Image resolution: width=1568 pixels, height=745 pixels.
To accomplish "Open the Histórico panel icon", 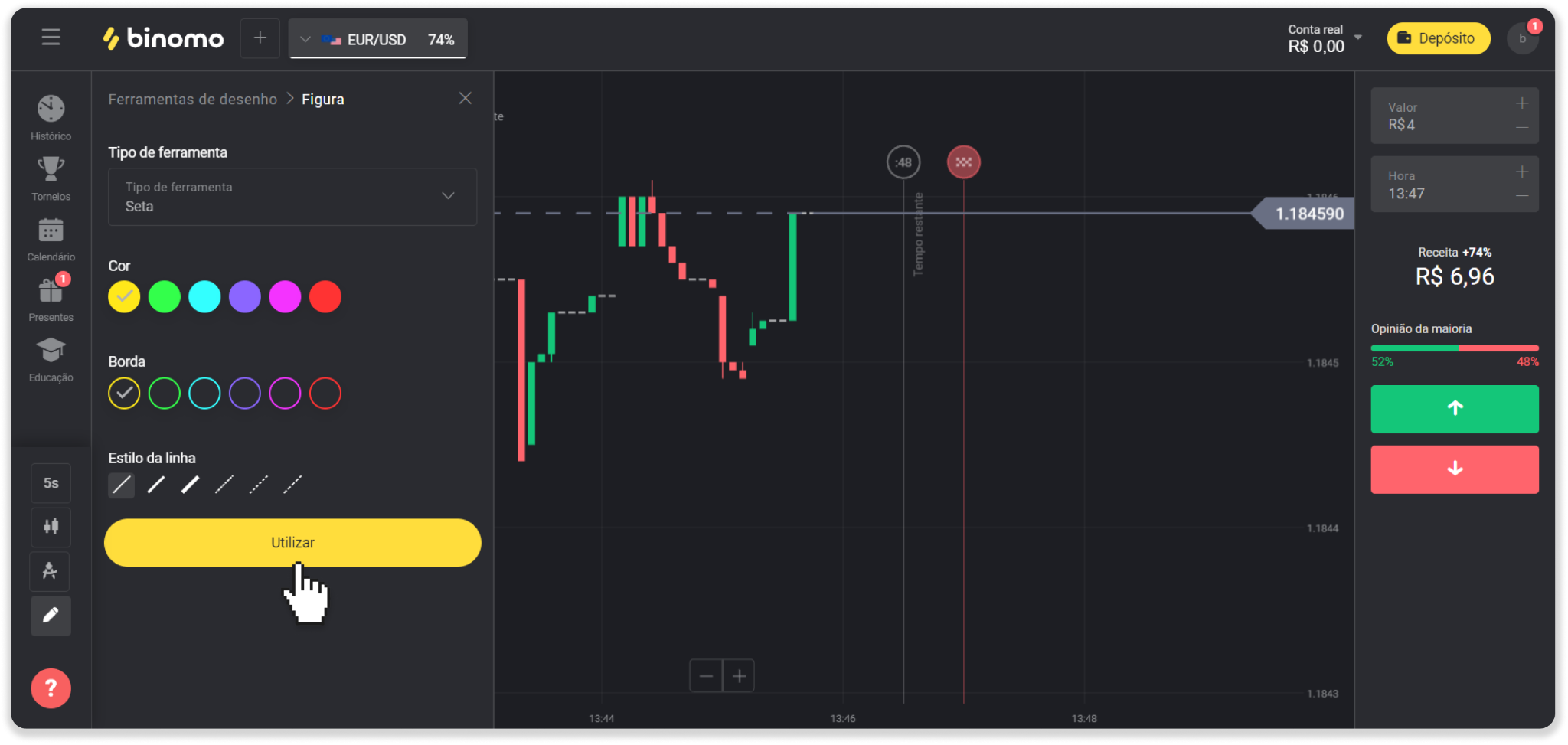I will point(51,110).
